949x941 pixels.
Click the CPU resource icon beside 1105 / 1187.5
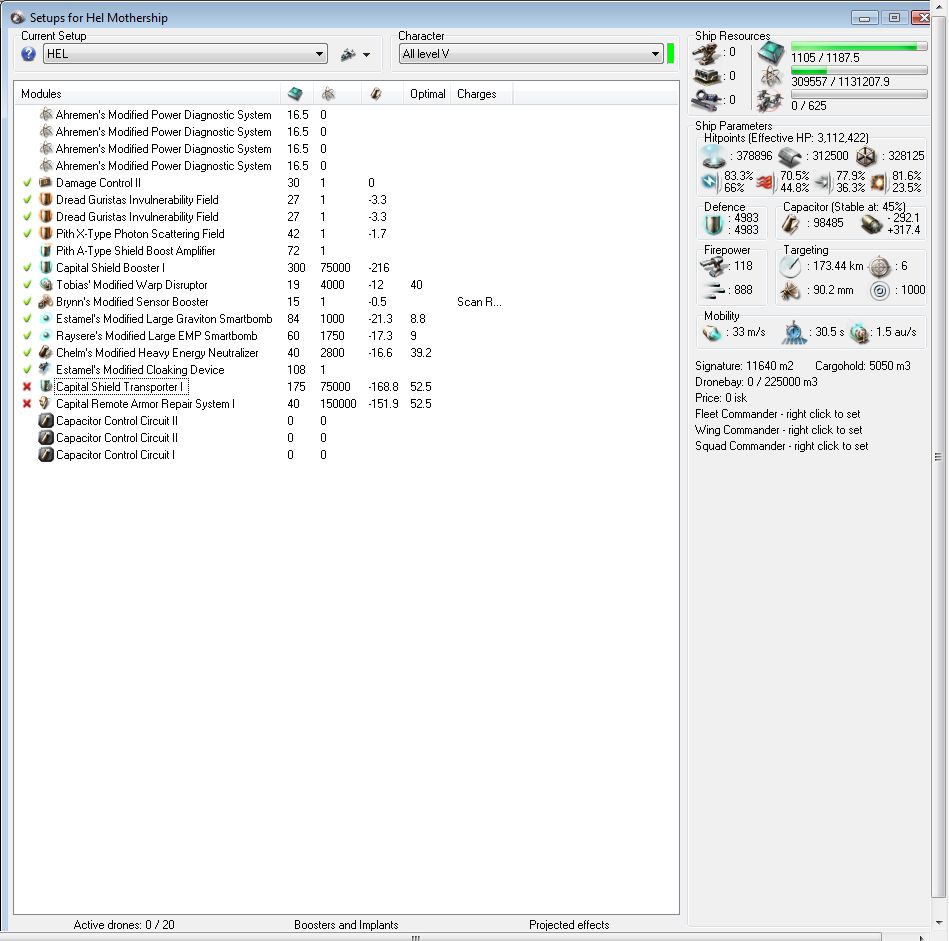pos(771,53)
